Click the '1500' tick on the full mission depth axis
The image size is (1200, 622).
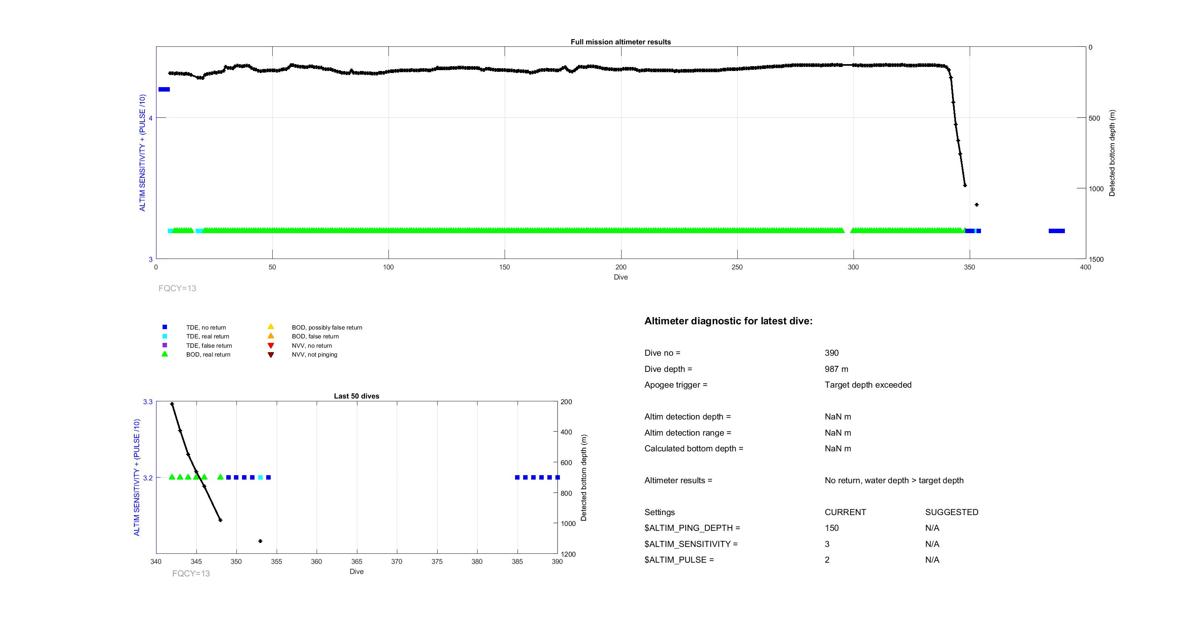1098,259
